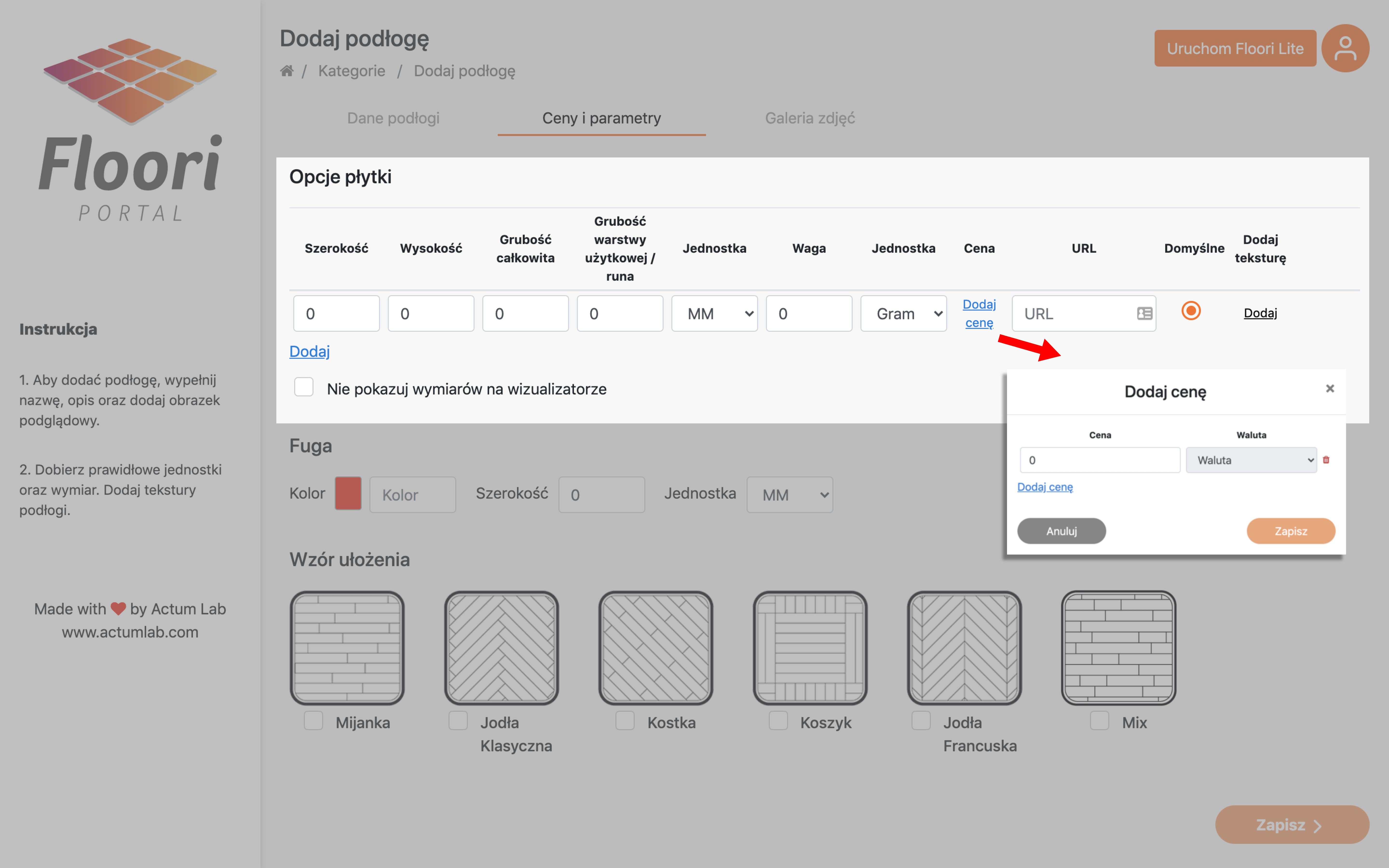Switch to Galeria zdjęć tab
Image resolution: width=1389 pixels, height=868 pixels.
(x=810, y=118)
